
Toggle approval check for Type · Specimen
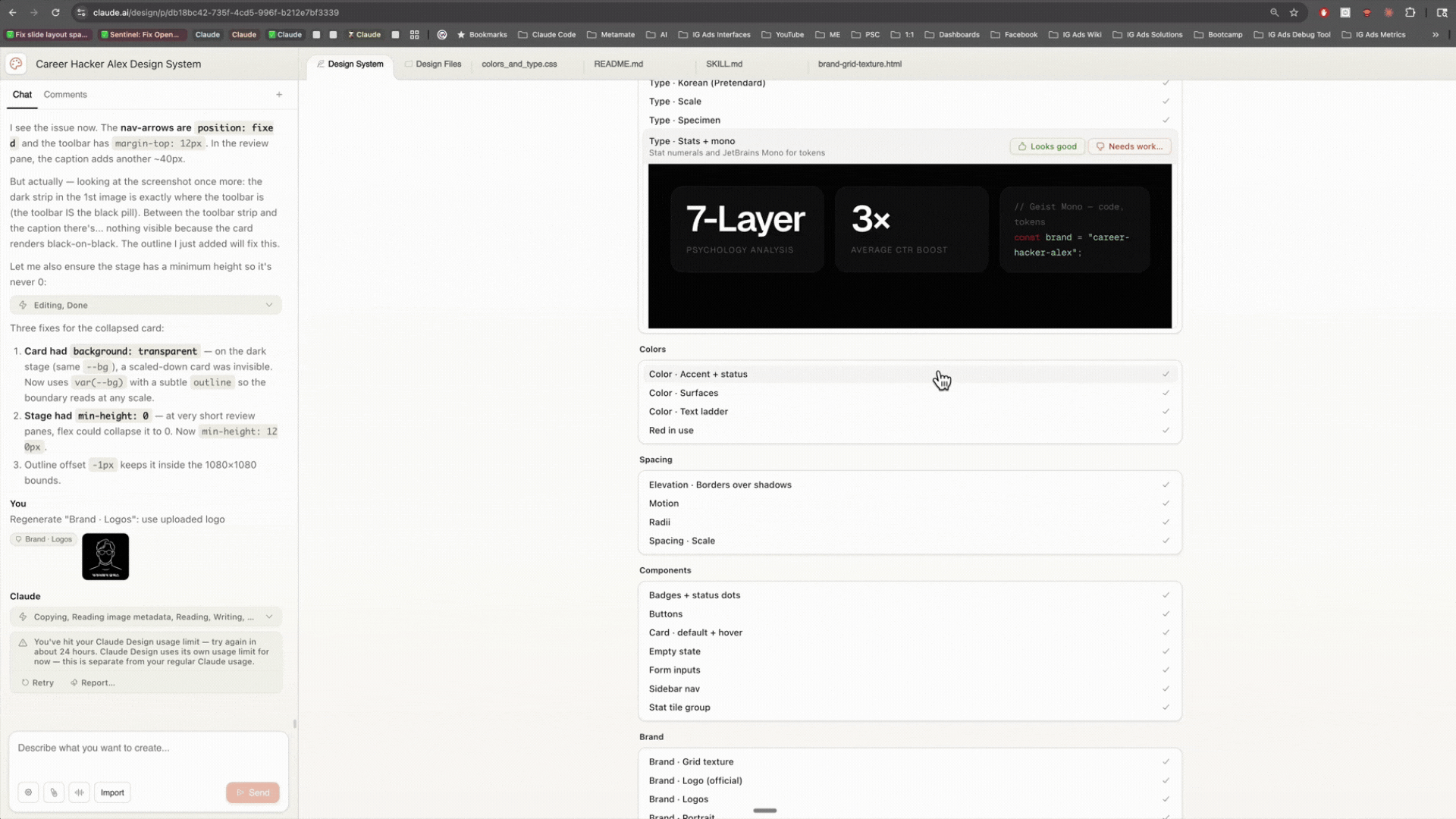pos(1166,120)
